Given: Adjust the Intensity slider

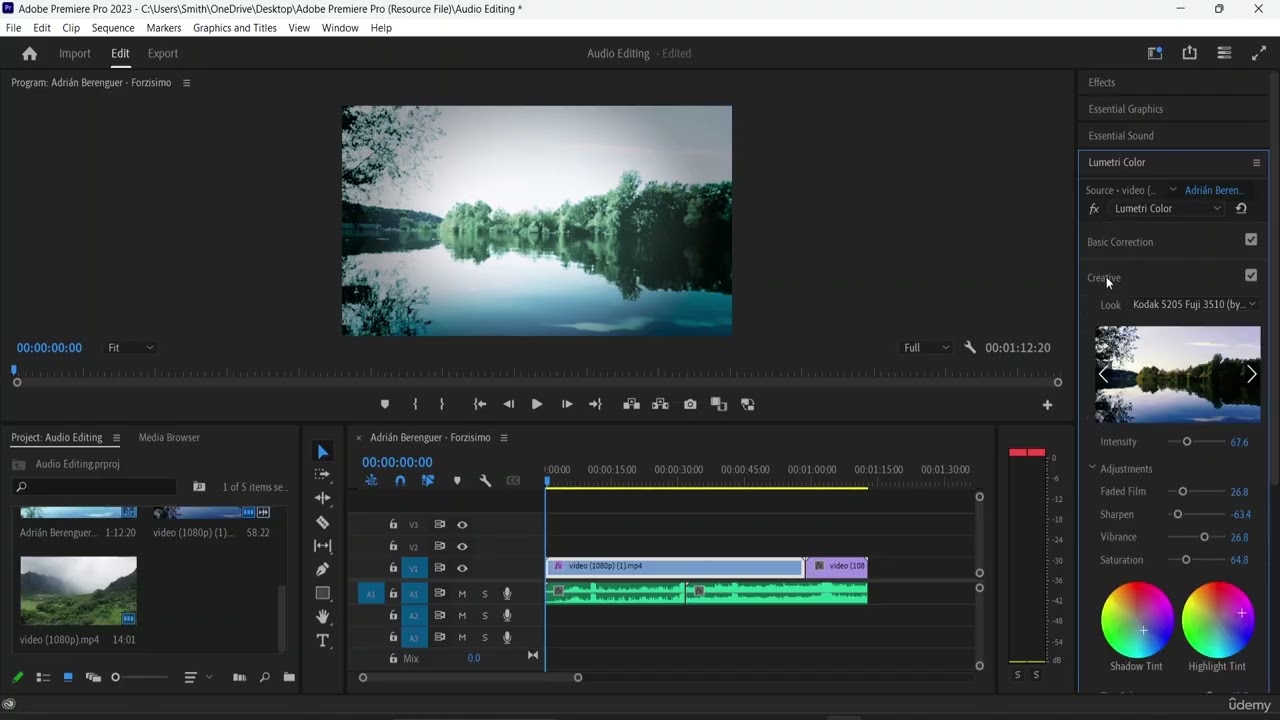Looking at the screenshot, I should point(1187,442).
